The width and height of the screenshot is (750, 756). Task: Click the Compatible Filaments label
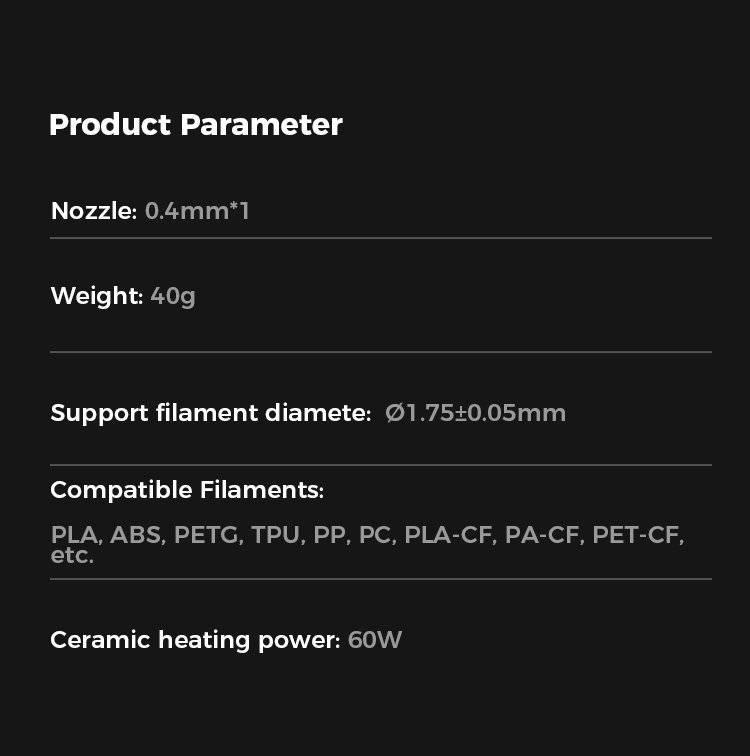click(187, 490)
